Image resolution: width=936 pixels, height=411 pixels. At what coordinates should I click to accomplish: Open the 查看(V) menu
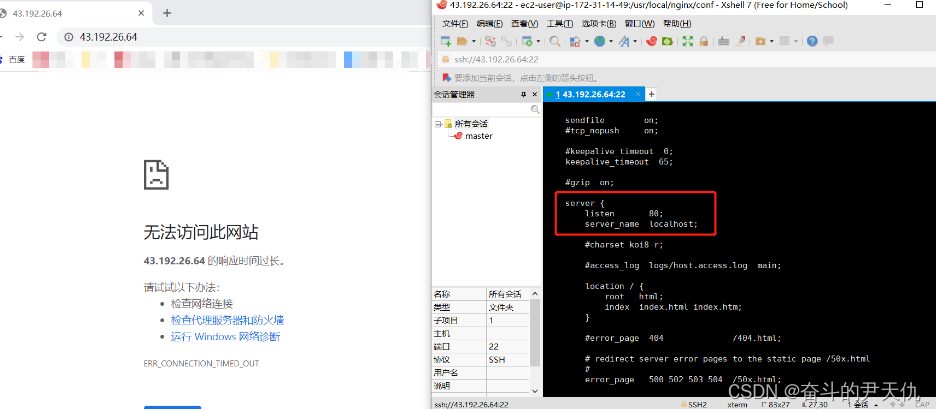coord(524,24)
